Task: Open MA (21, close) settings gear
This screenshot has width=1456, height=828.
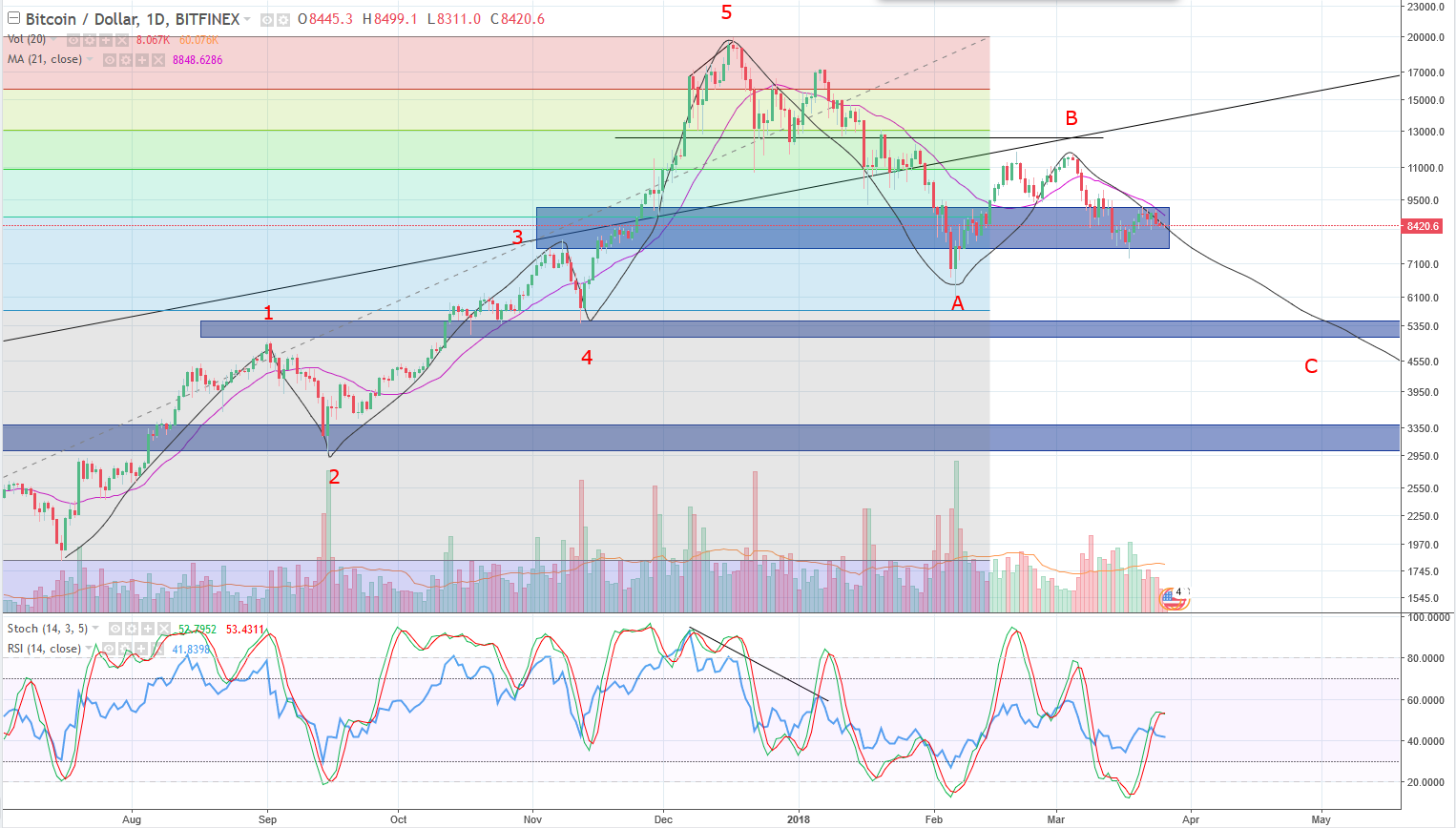Action: pyautogui.click(x=126, y=60)
